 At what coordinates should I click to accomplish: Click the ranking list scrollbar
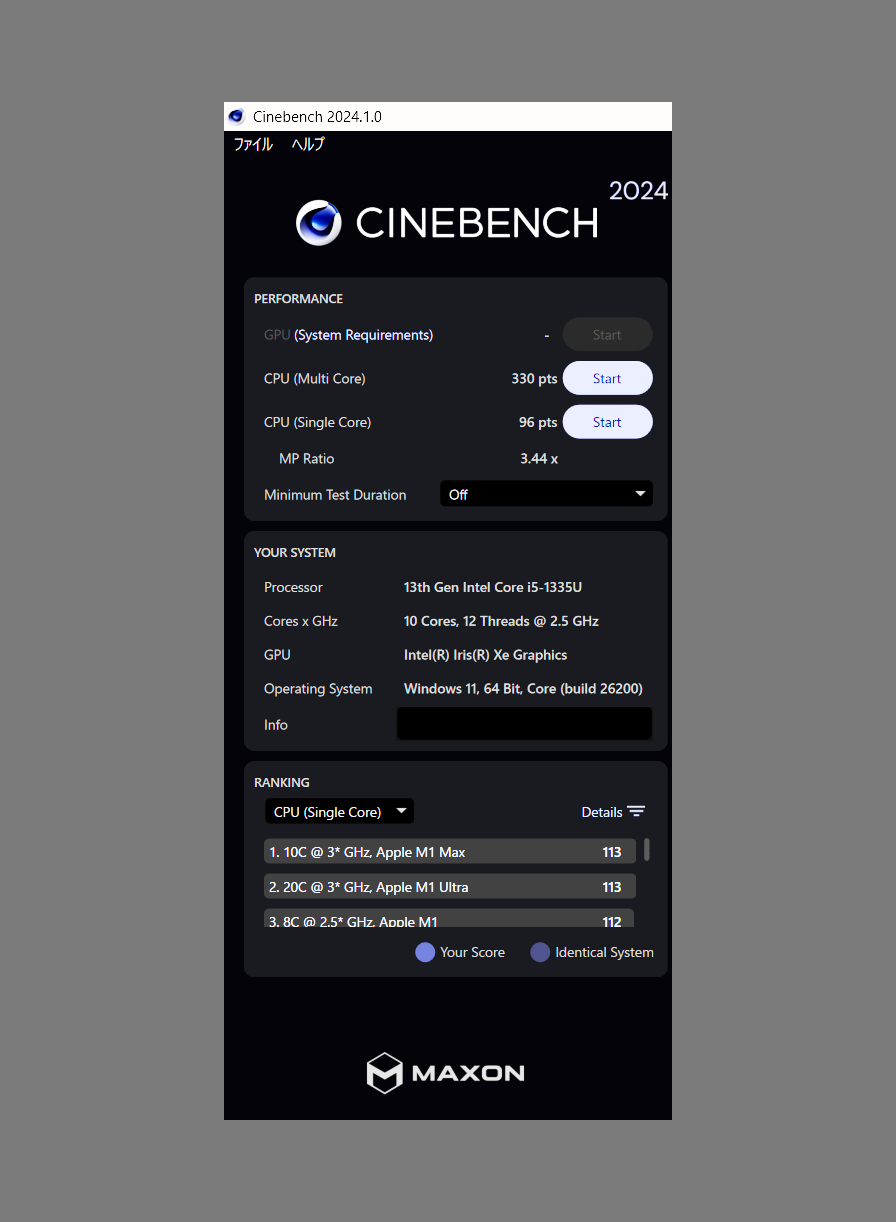click(x=647, y=850)
